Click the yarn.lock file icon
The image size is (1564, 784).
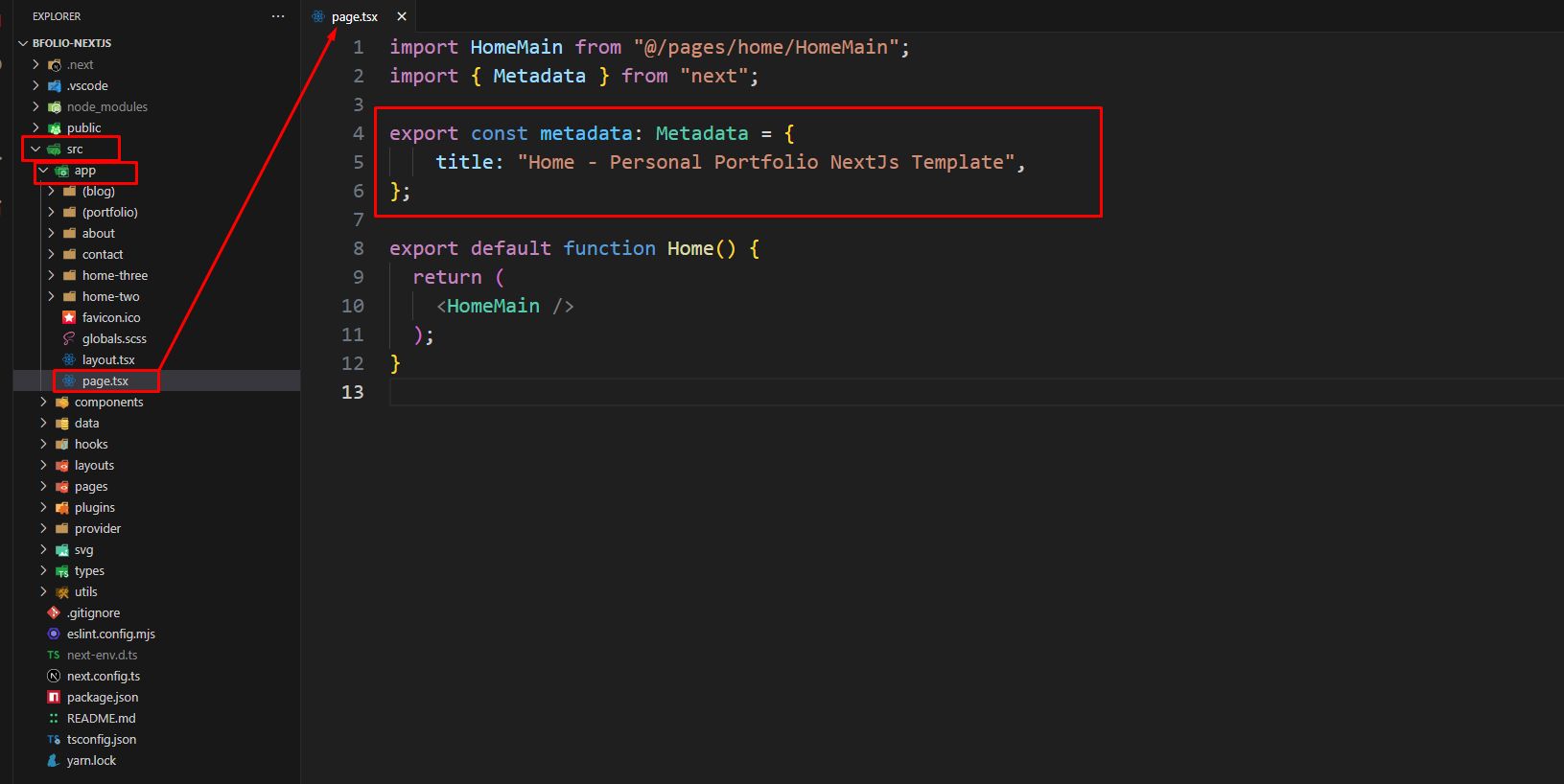pyautogui.click(x=54, y=760)
